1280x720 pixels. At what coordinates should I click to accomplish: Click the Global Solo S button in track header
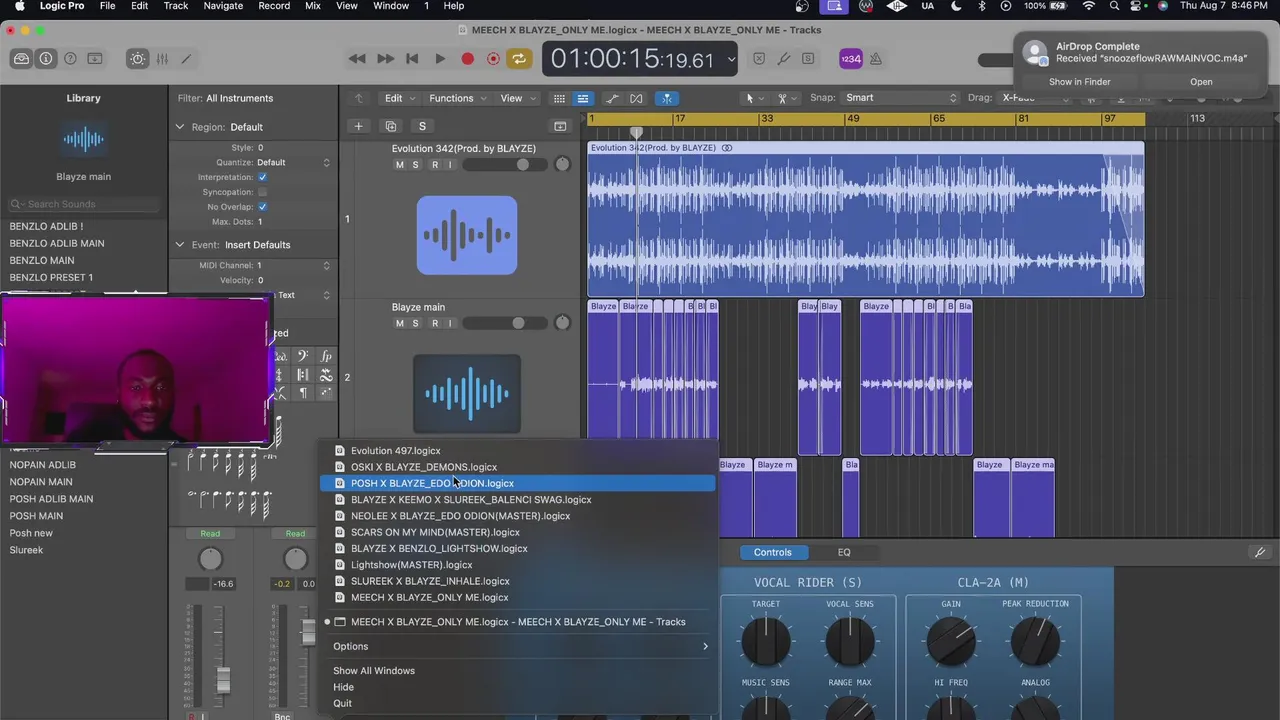tap(422, 126)
